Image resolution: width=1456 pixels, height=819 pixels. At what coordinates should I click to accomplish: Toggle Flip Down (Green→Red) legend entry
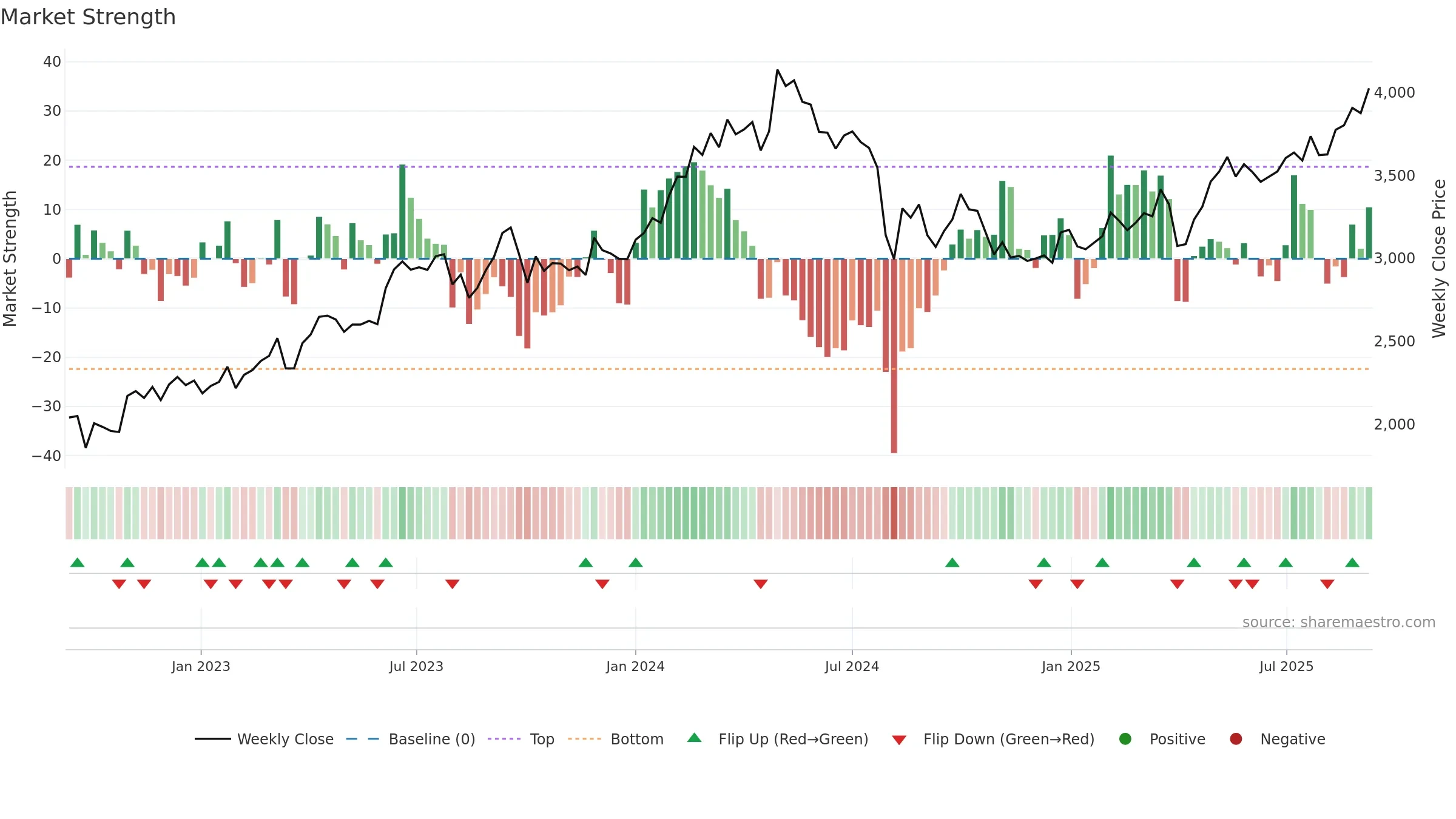(993, 739)
